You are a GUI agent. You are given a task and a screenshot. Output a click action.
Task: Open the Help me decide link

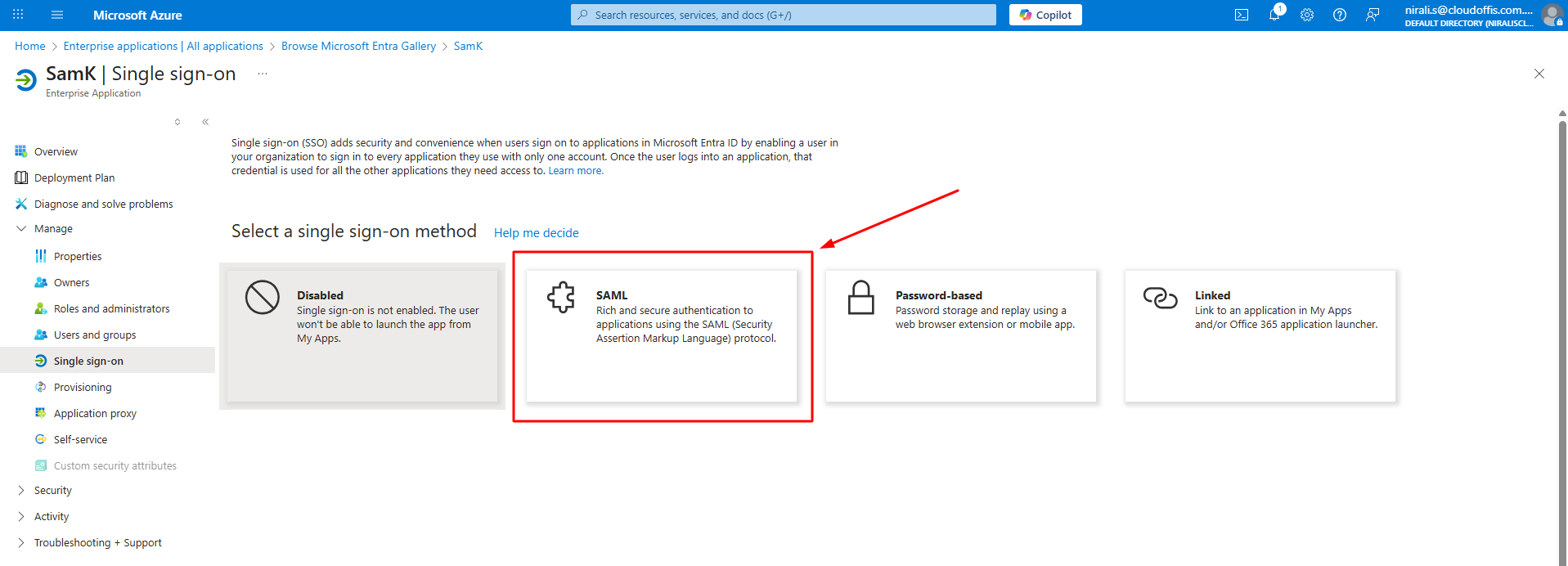[537, 233]
